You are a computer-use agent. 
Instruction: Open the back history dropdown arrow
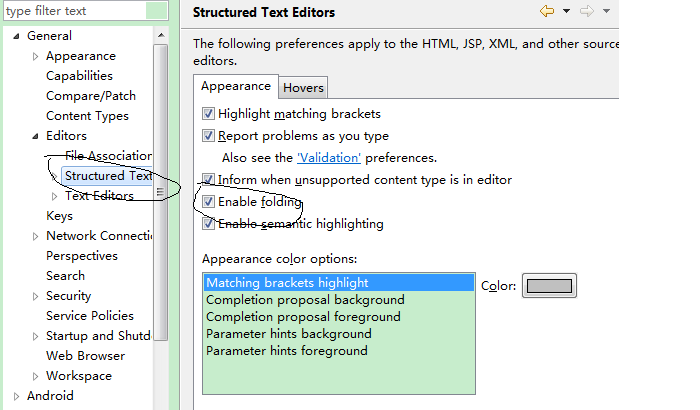click(566, 11)
